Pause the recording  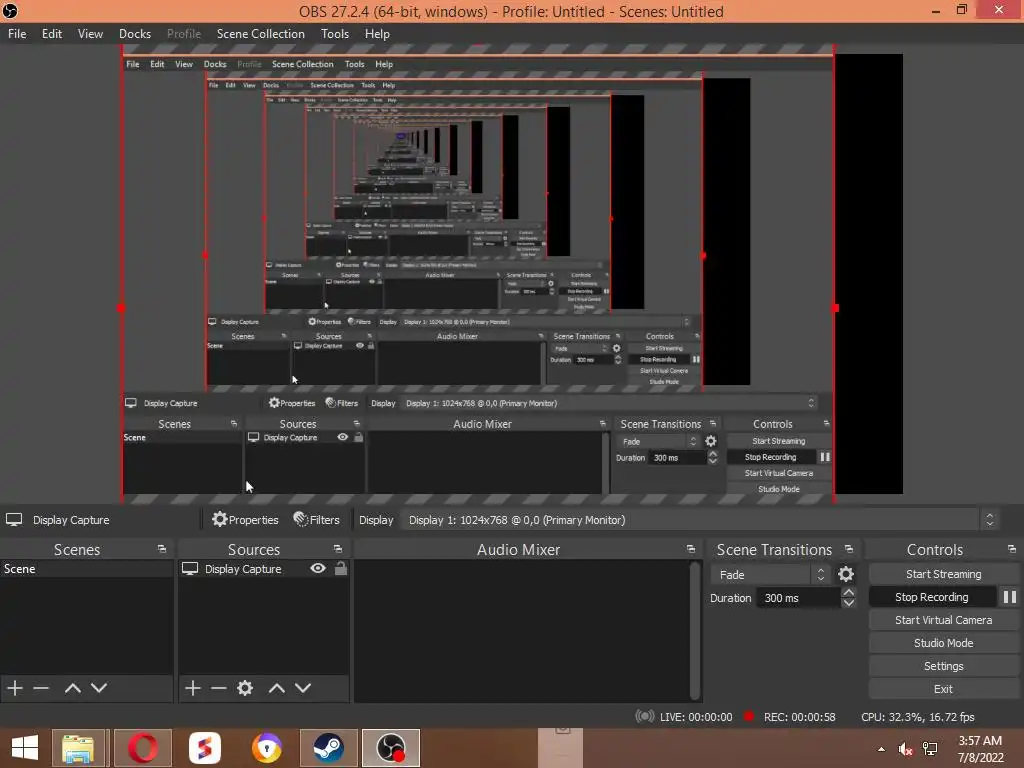[x=1009, y=597]
